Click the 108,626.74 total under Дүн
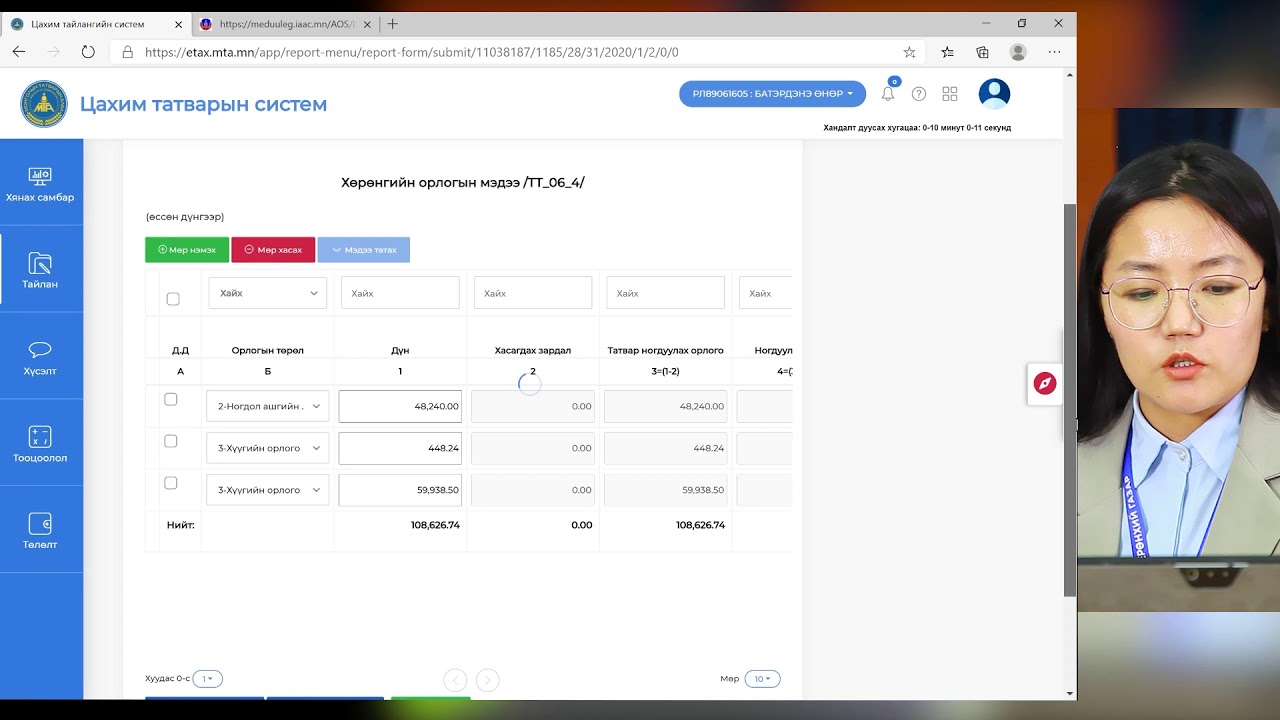The width and height of the screenshot is (1280, 720). click(435, 525)
